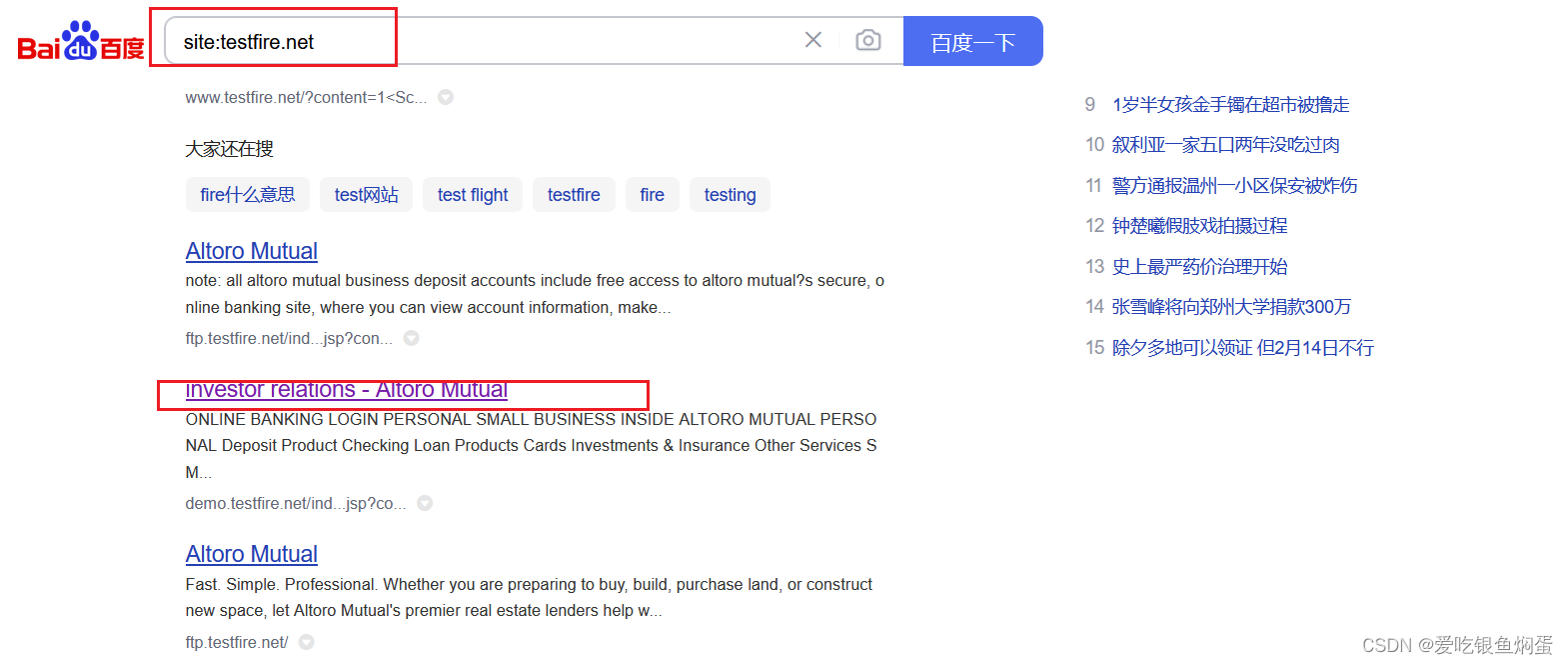Viewport: 1568px width, 665px height.
Task: Select the 'testing' related search chip
Action: tap(730, 195)
